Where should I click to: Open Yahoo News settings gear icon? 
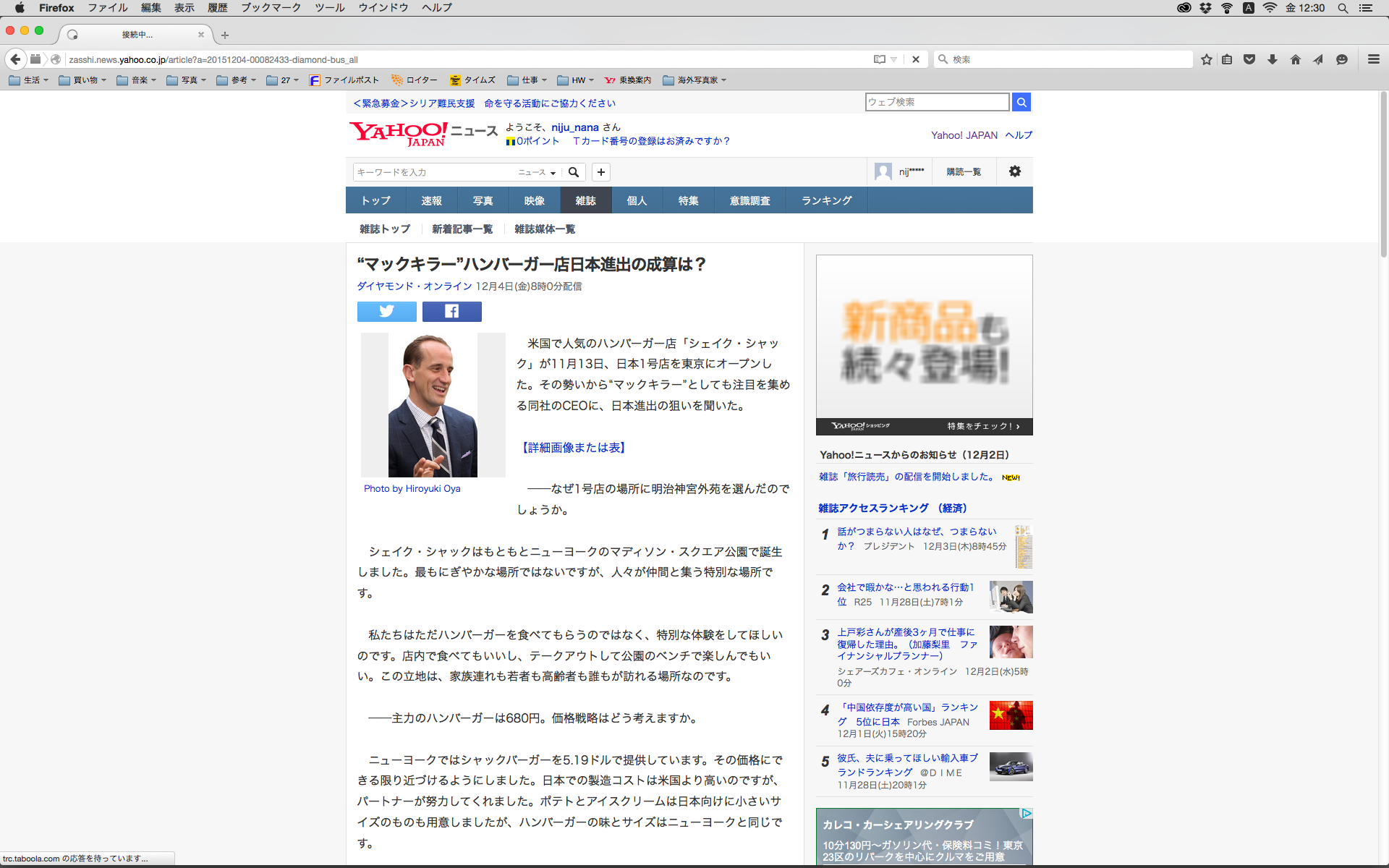1015,171
